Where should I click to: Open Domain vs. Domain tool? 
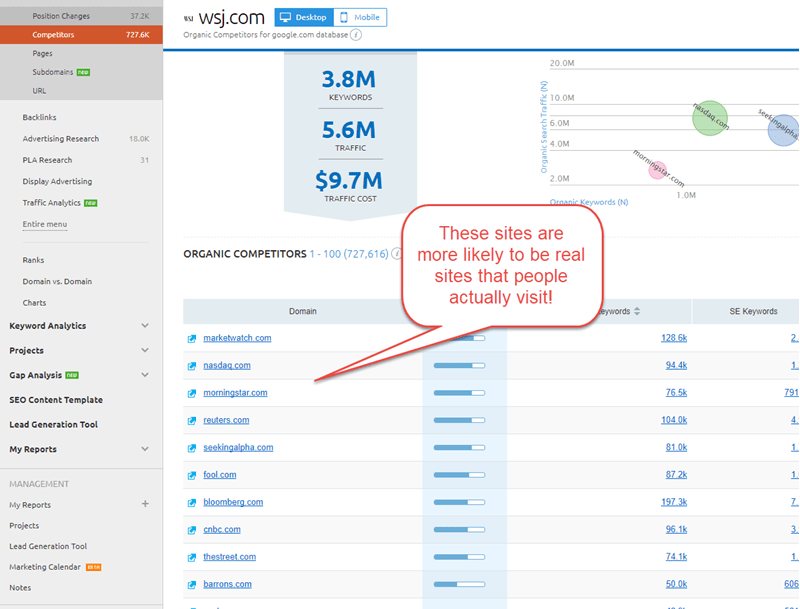click(x=57, y=282)
